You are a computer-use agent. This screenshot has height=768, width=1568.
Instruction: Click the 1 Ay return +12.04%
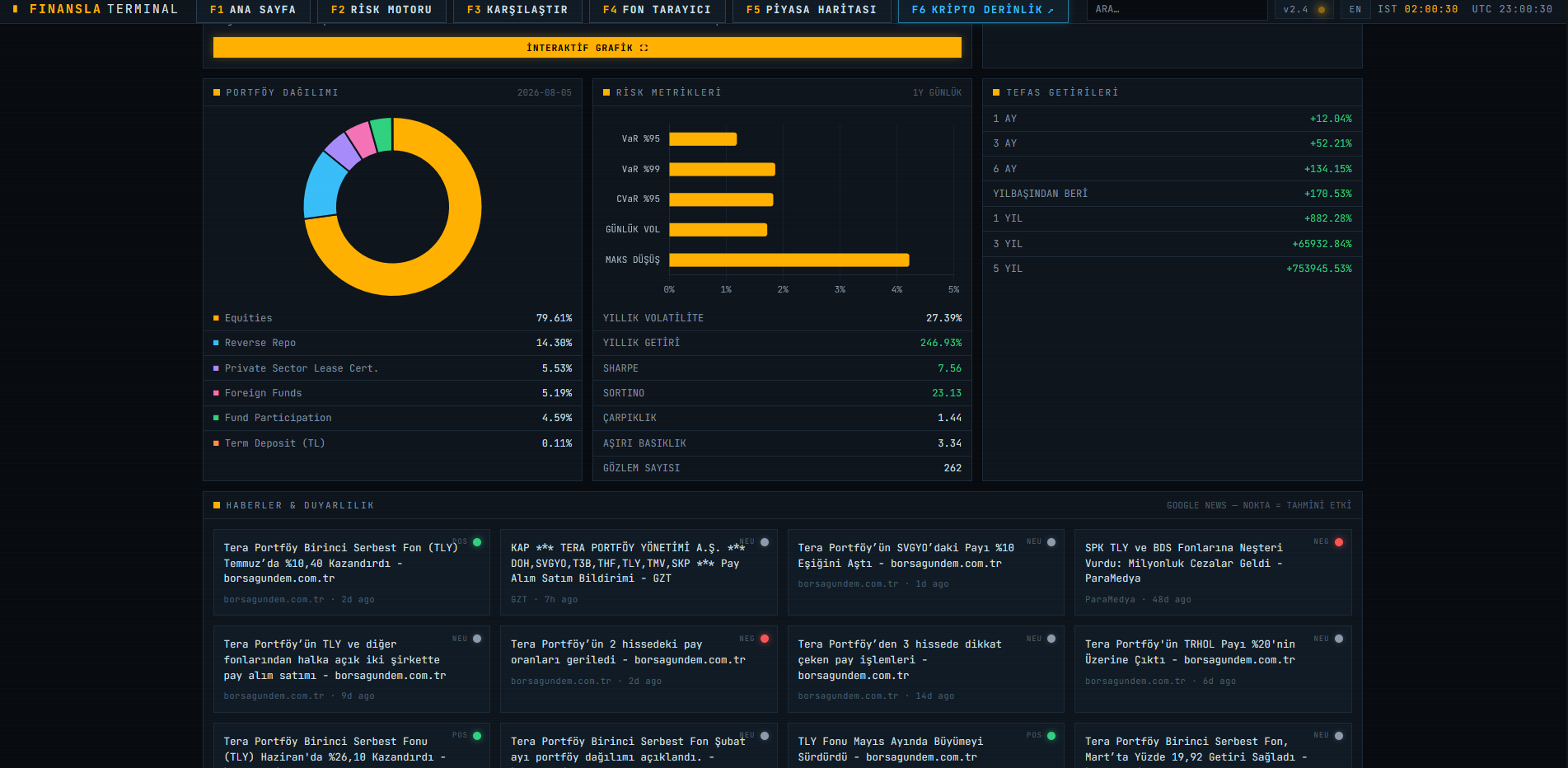click(x=1331, y=119)
